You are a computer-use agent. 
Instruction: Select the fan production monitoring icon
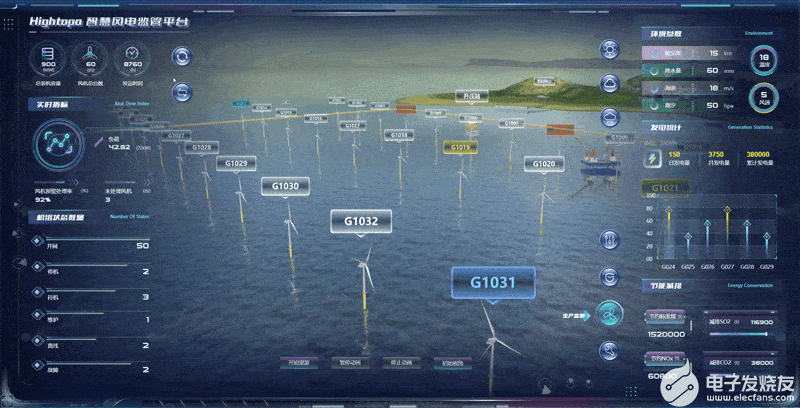609,314
